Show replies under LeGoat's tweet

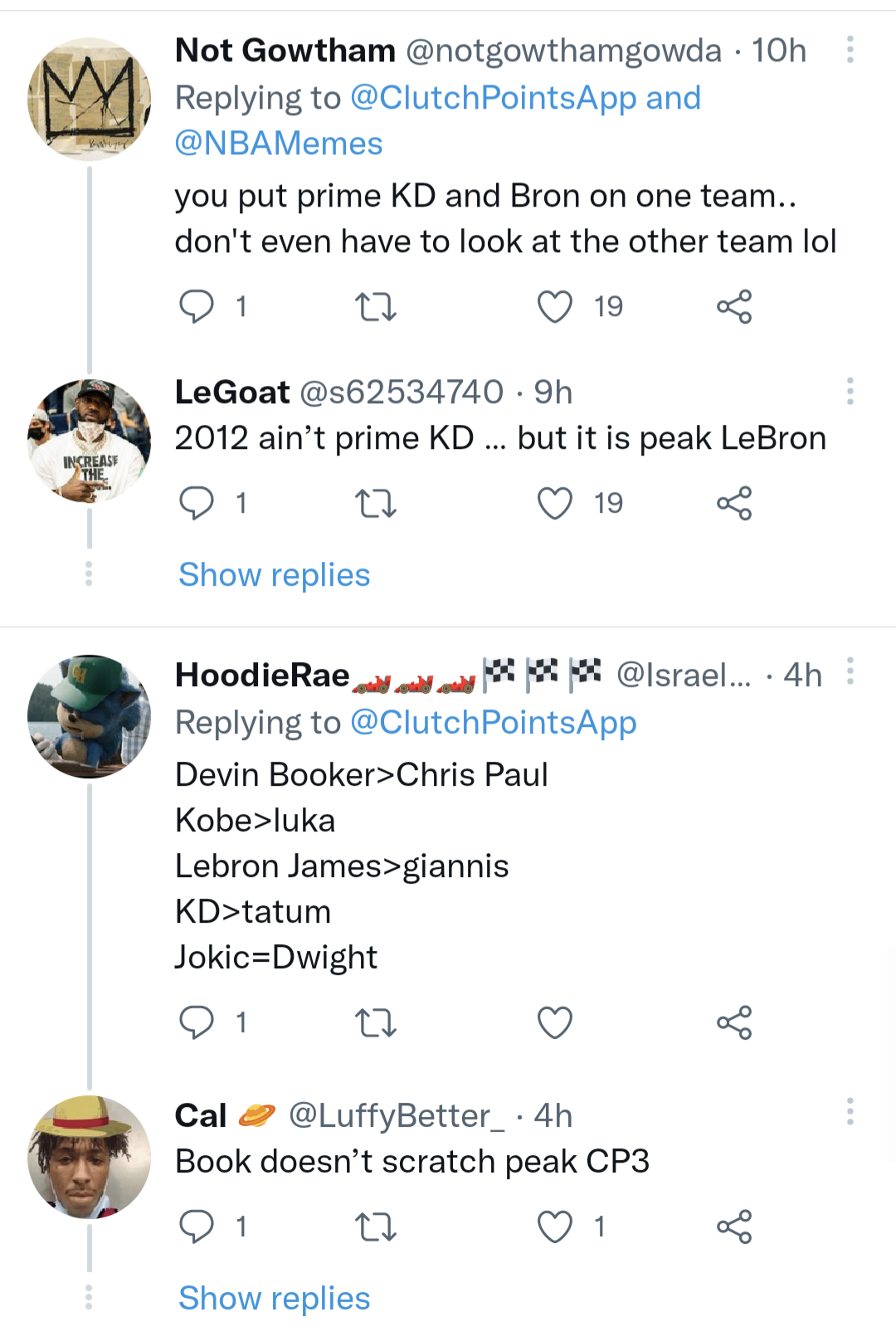coord(273,574)
